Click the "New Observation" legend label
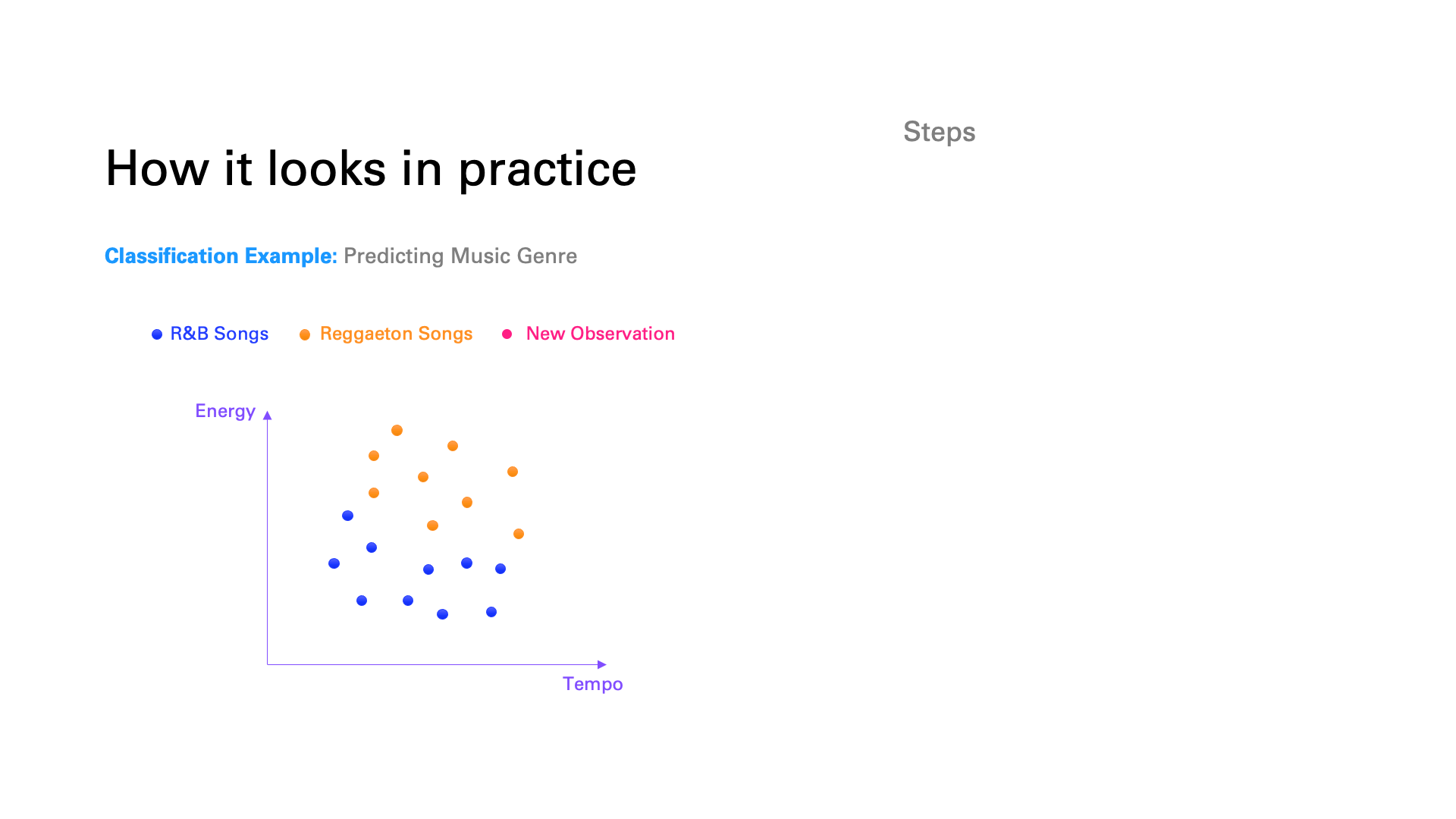The height and width of the screenshot is (819, 1456). click(x=600, y=334)
